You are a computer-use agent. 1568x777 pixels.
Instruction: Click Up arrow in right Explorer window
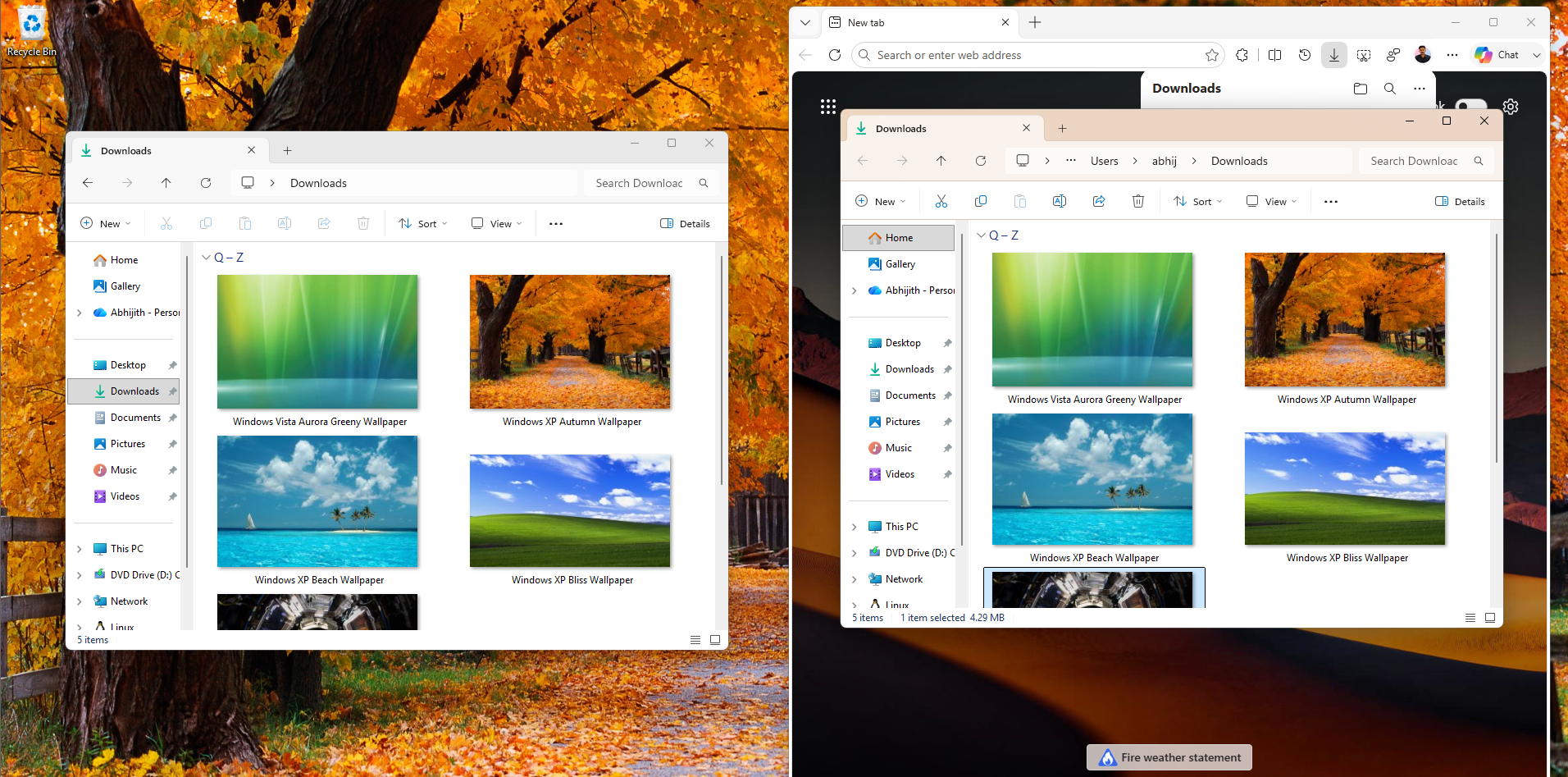point(941,161)
